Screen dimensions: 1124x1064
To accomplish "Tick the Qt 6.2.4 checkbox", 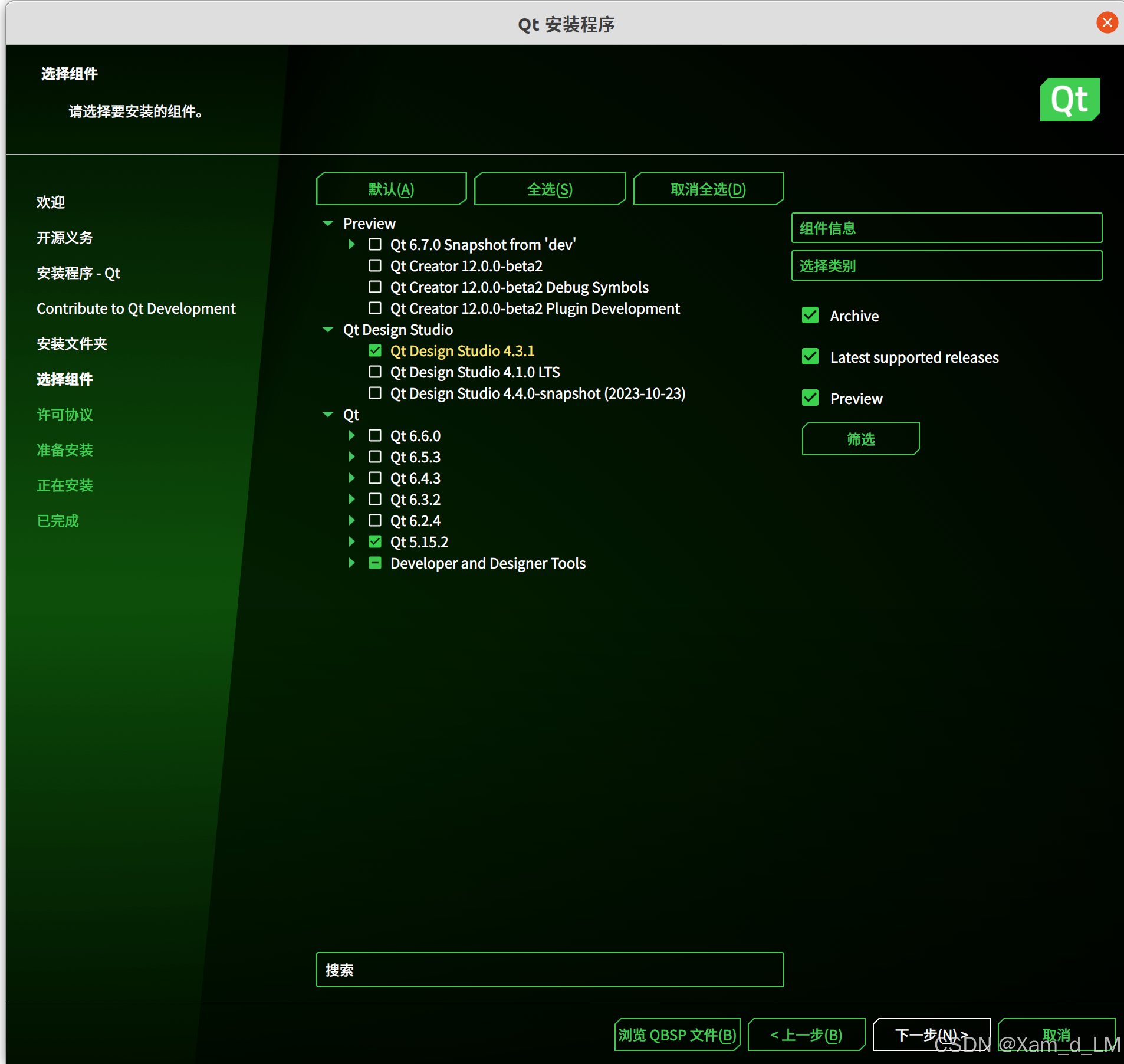I will [x=375, y=520].
